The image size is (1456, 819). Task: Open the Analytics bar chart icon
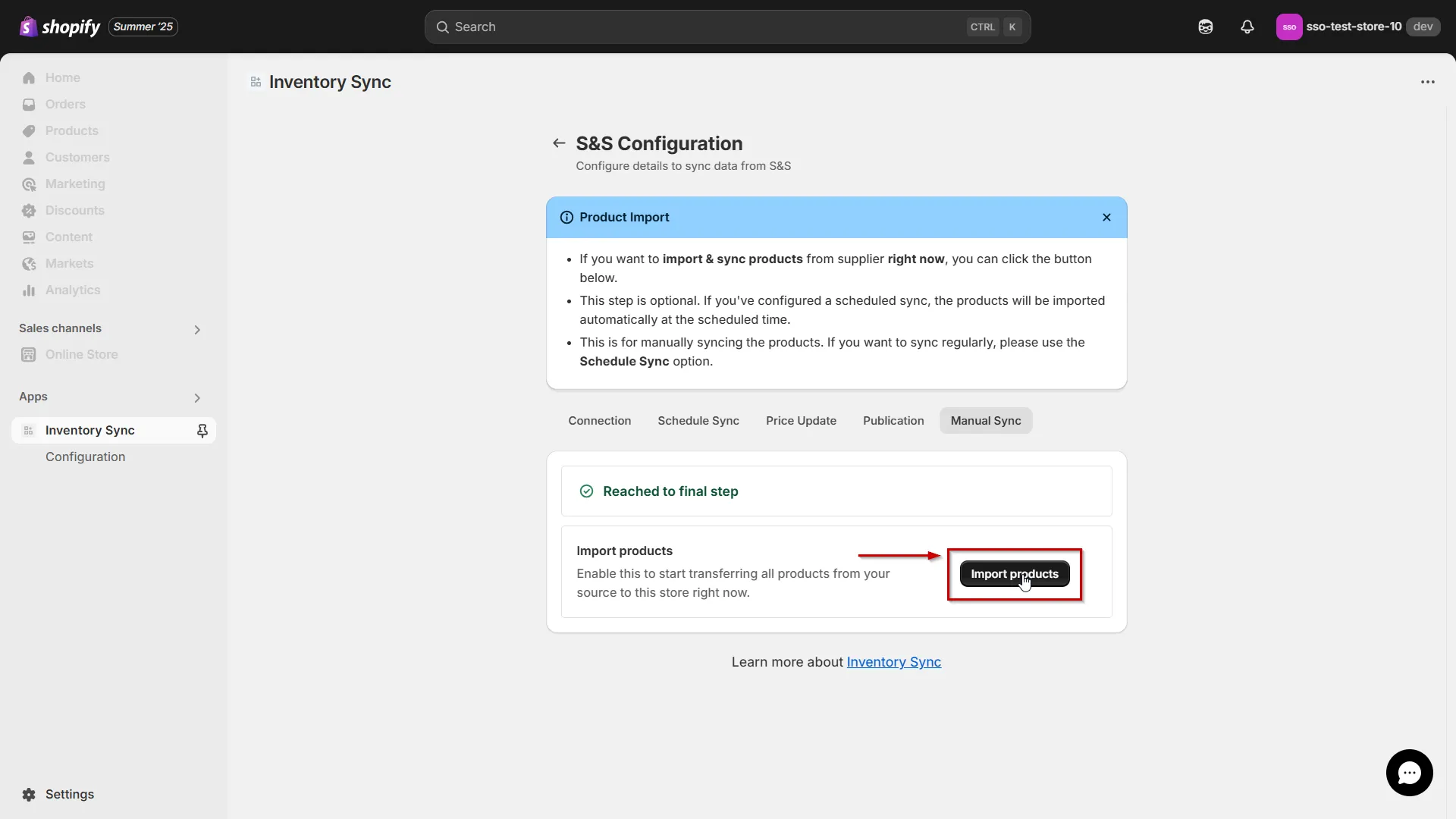click(29, 290)
